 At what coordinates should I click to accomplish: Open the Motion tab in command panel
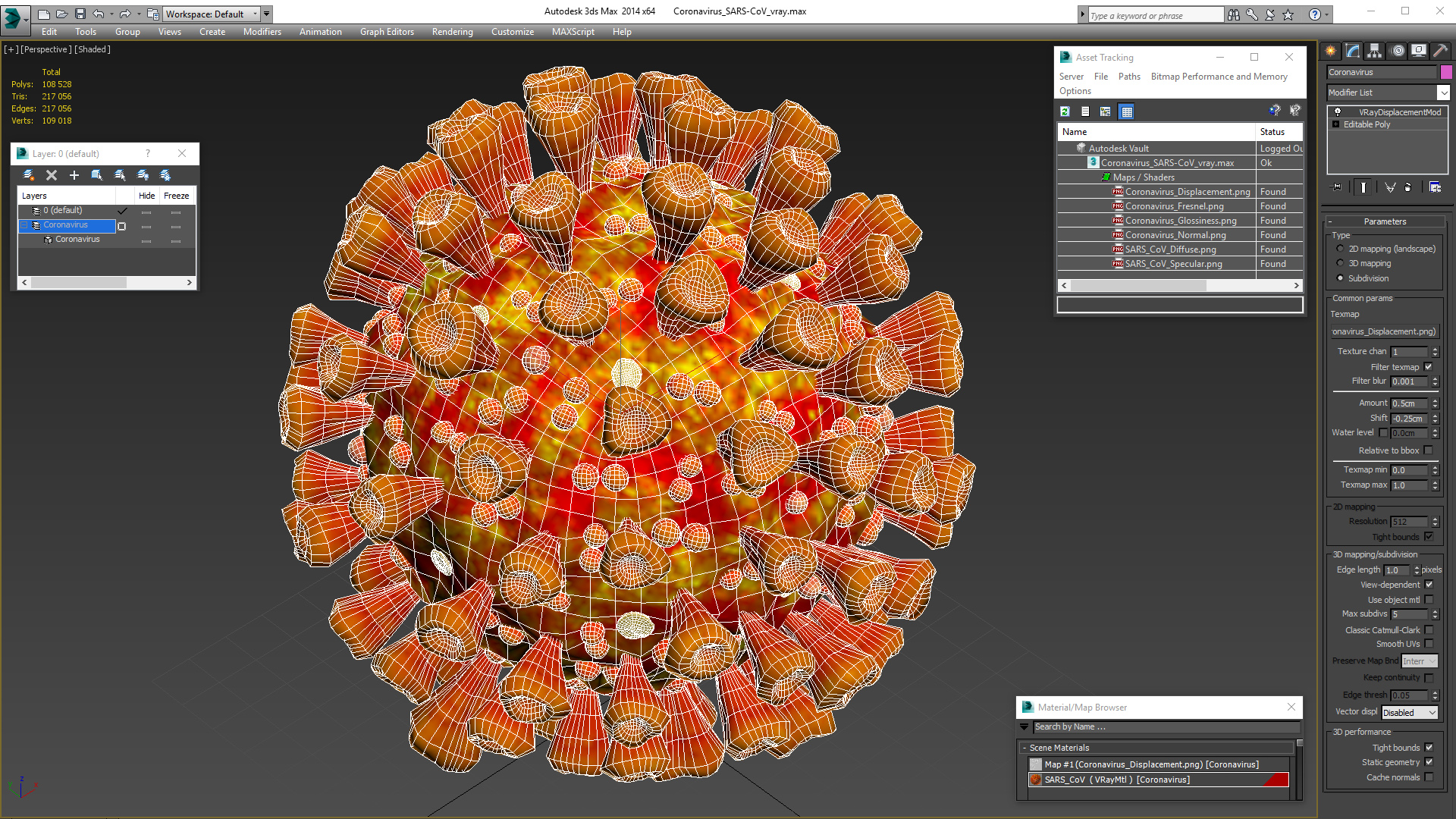1398,51
